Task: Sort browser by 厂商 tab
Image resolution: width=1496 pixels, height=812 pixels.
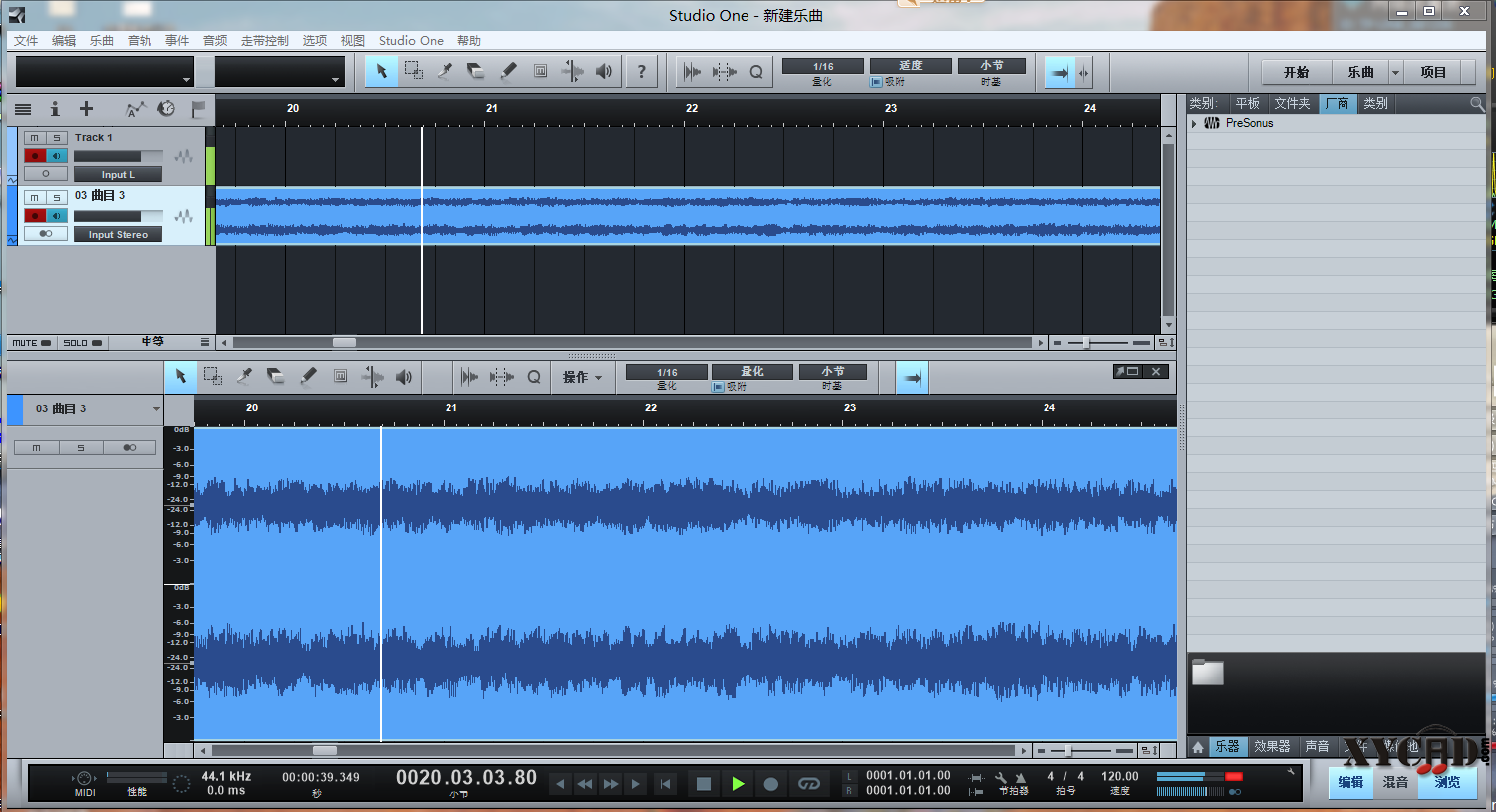Action: coord(1338,104)
